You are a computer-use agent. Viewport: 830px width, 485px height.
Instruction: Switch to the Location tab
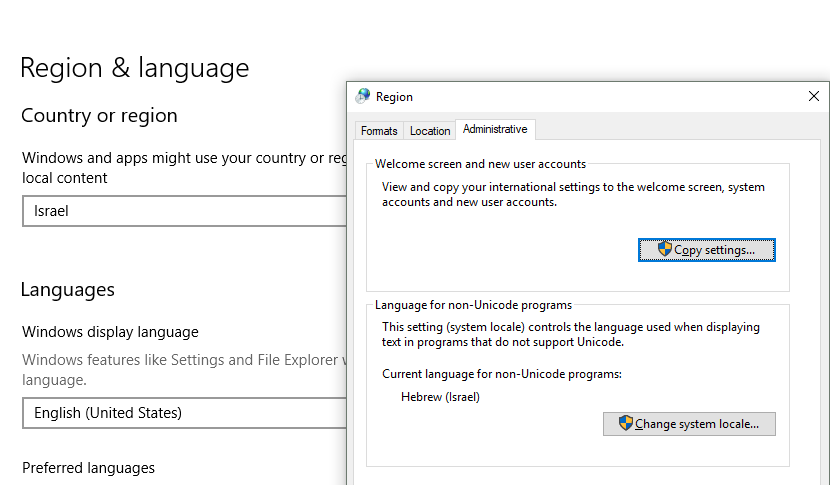click(430, 131)
